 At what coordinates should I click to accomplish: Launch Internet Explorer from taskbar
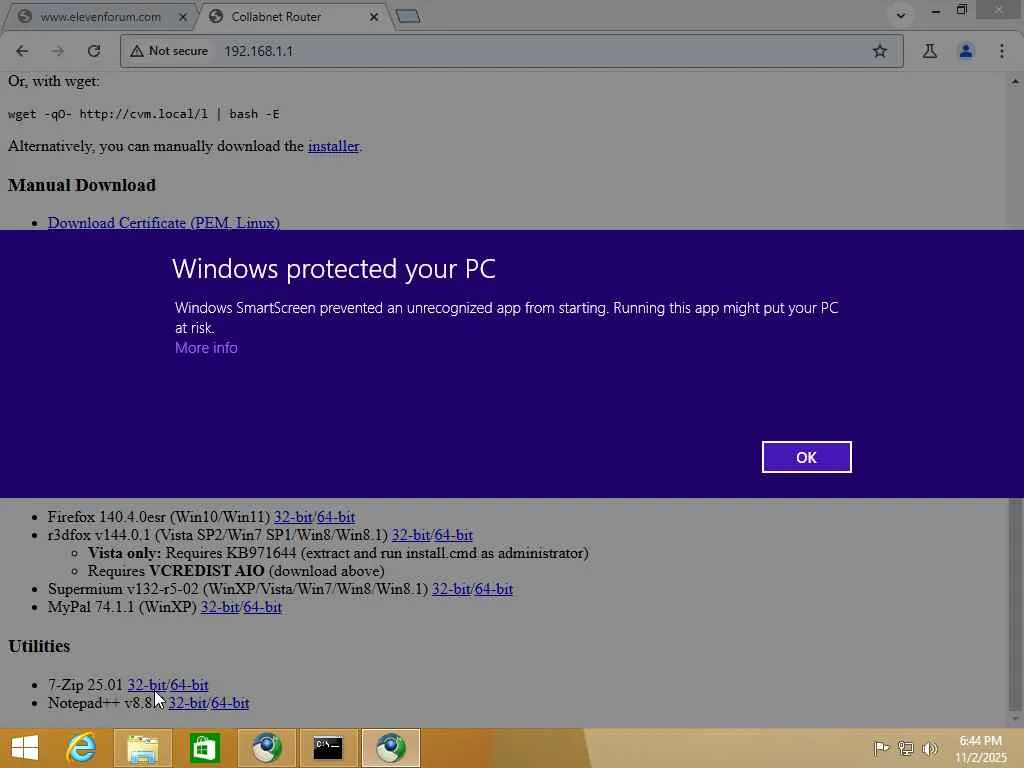pos(82,748)
